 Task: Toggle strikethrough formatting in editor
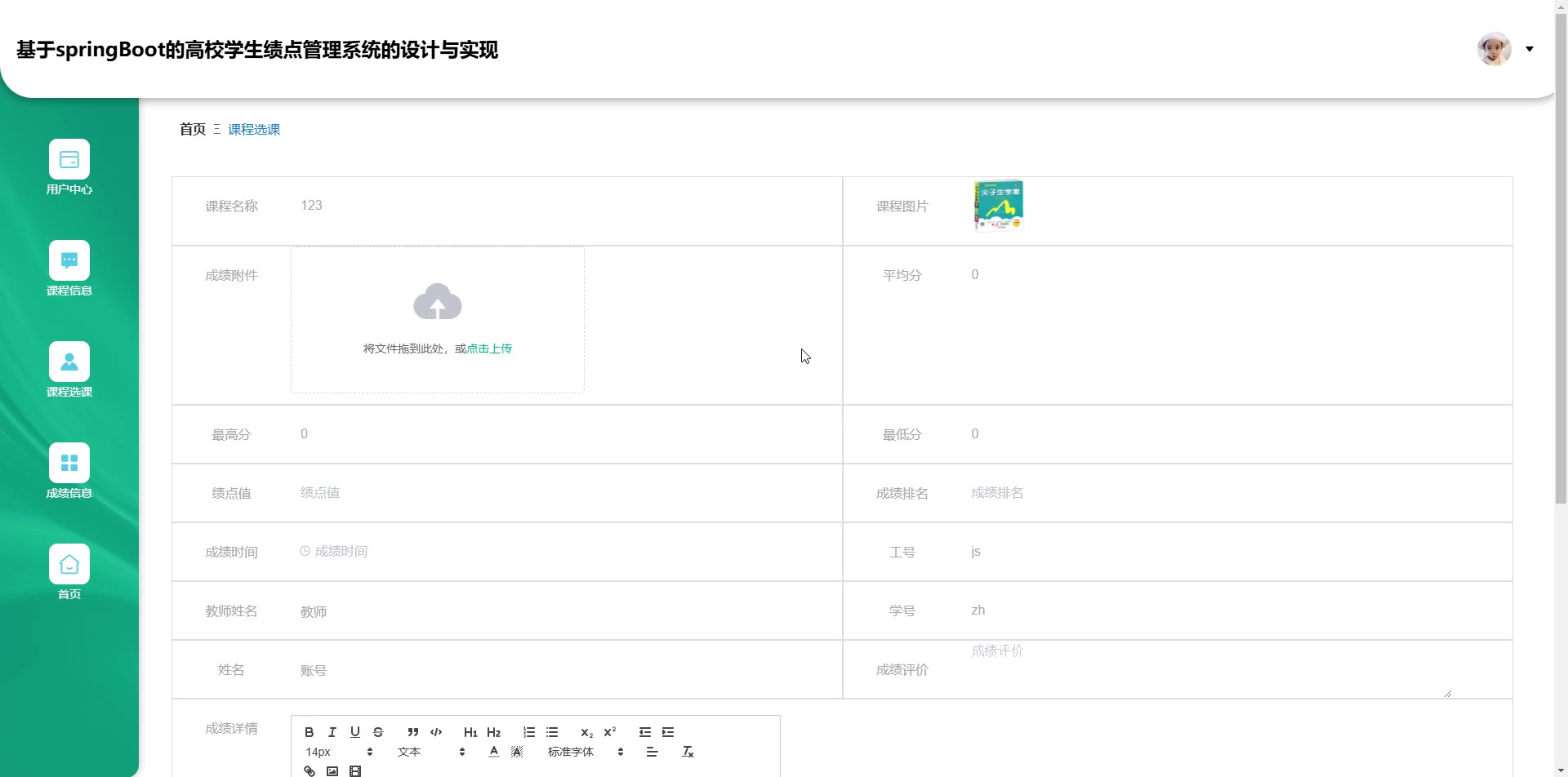378,732
